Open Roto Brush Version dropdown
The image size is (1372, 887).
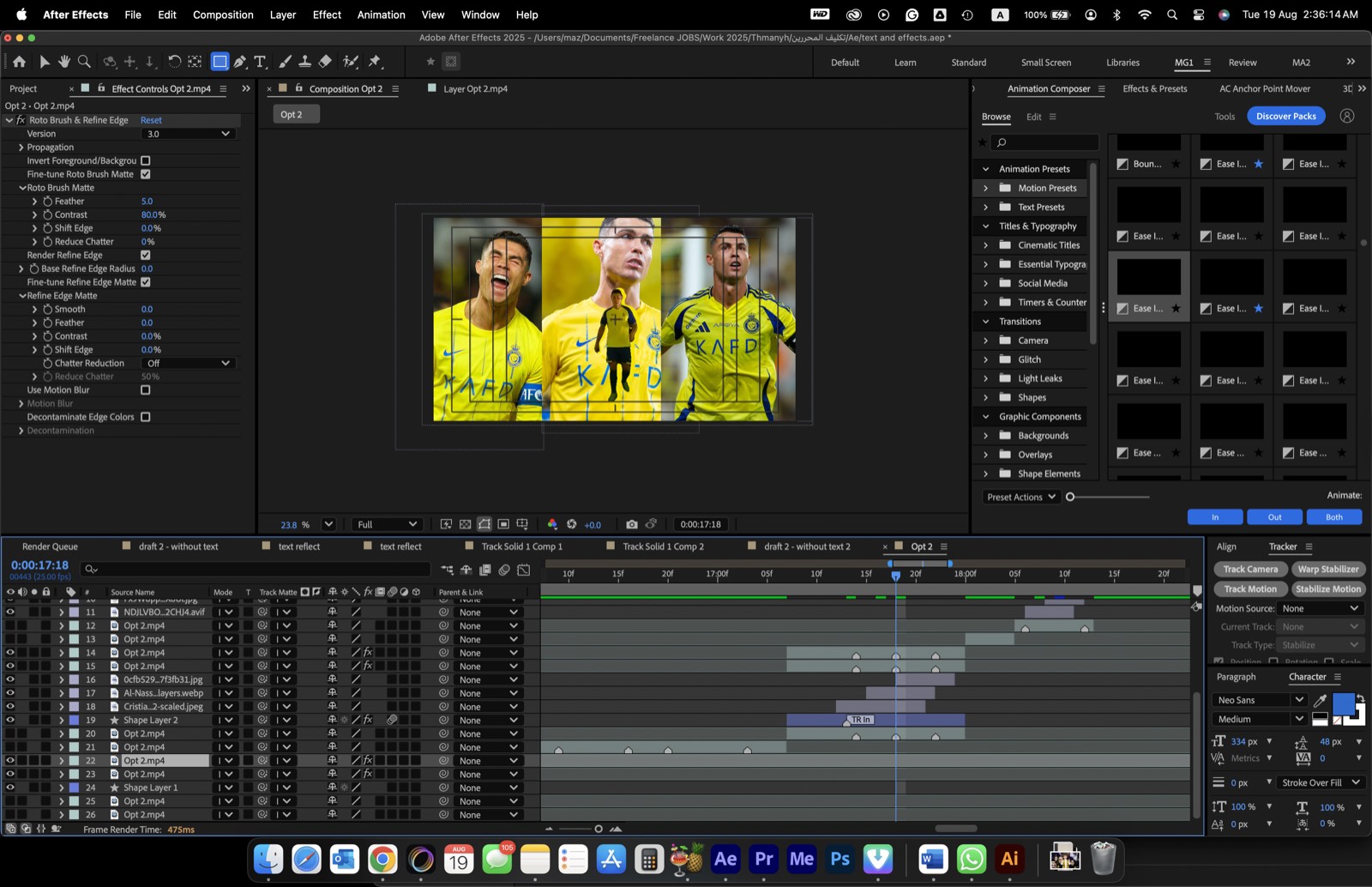point(188,134)
